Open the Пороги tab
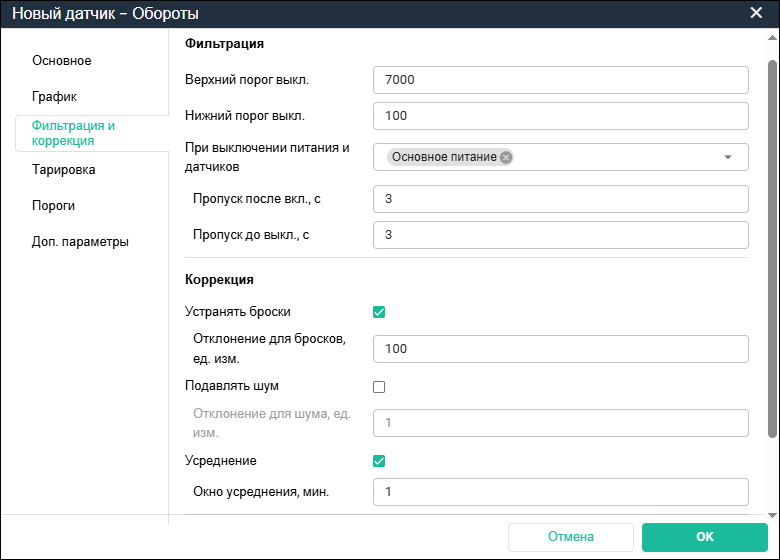This screenshot has width=780, height=560. pyautogui.click(x=54, y=206)
